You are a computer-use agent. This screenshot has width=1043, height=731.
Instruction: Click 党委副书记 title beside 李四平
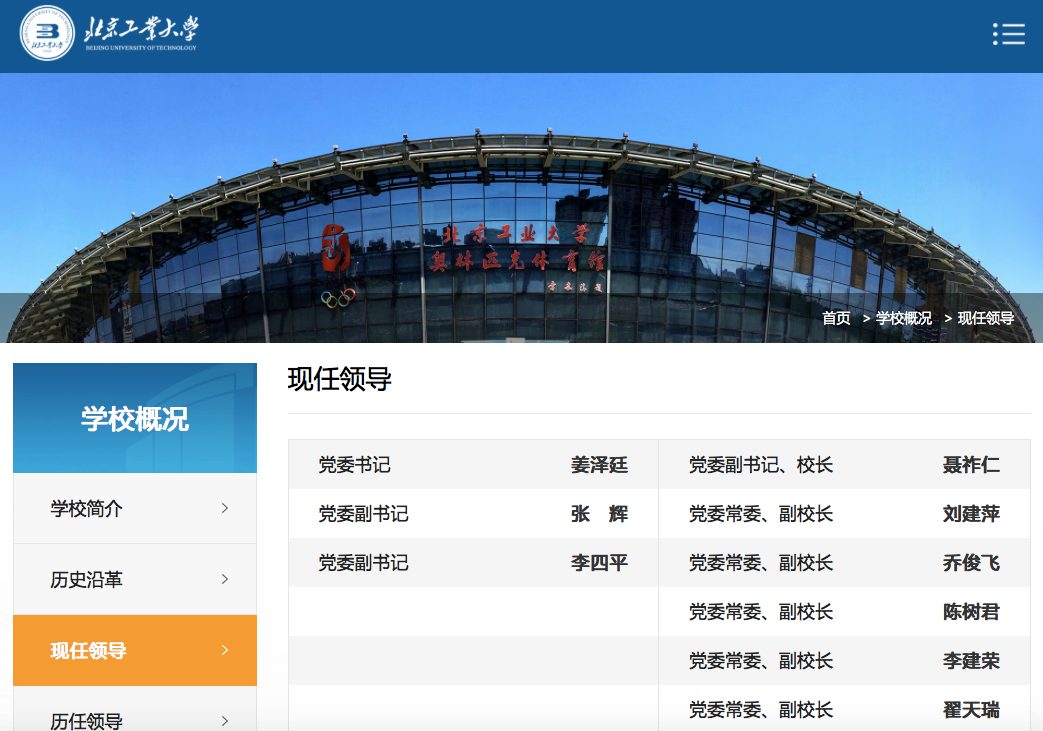coord(363,563)
